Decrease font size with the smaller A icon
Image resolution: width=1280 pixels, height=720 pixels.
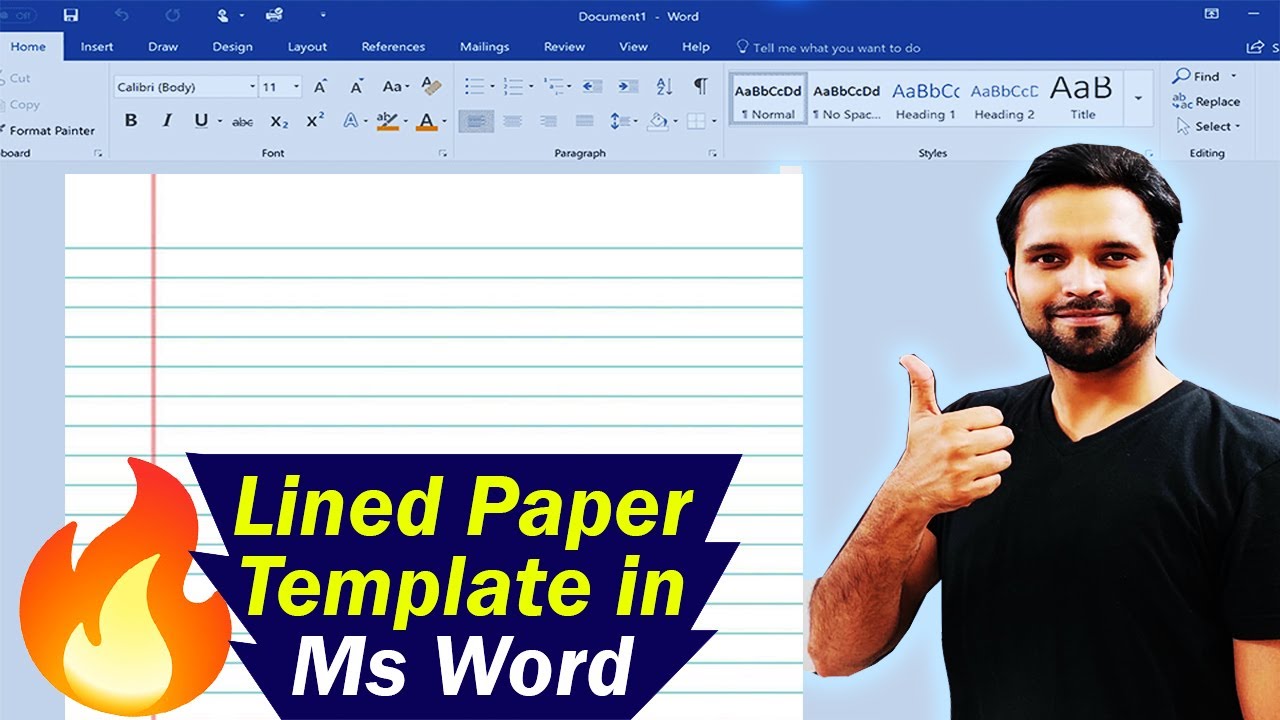[x=356, y=87]
